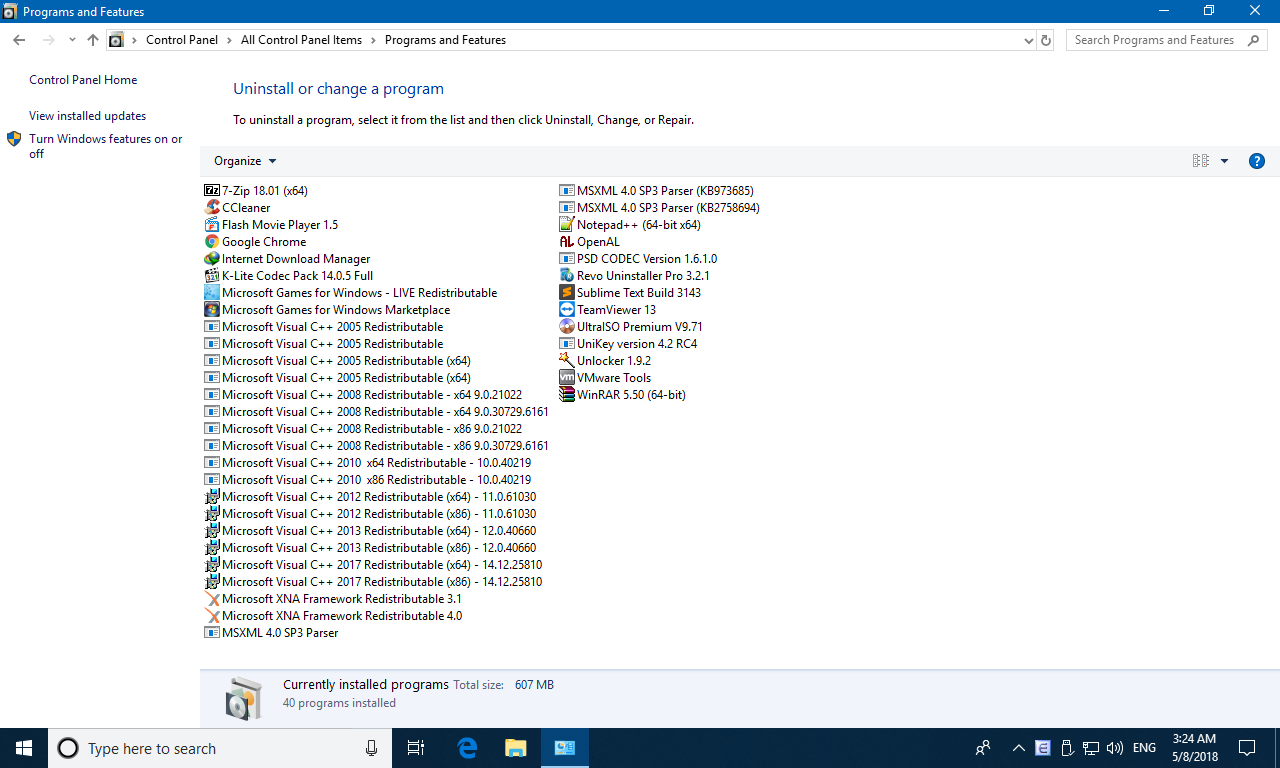1280x768 pixels.
Task: Click the taskbar Type here to search box
Action: coord(219,748)
